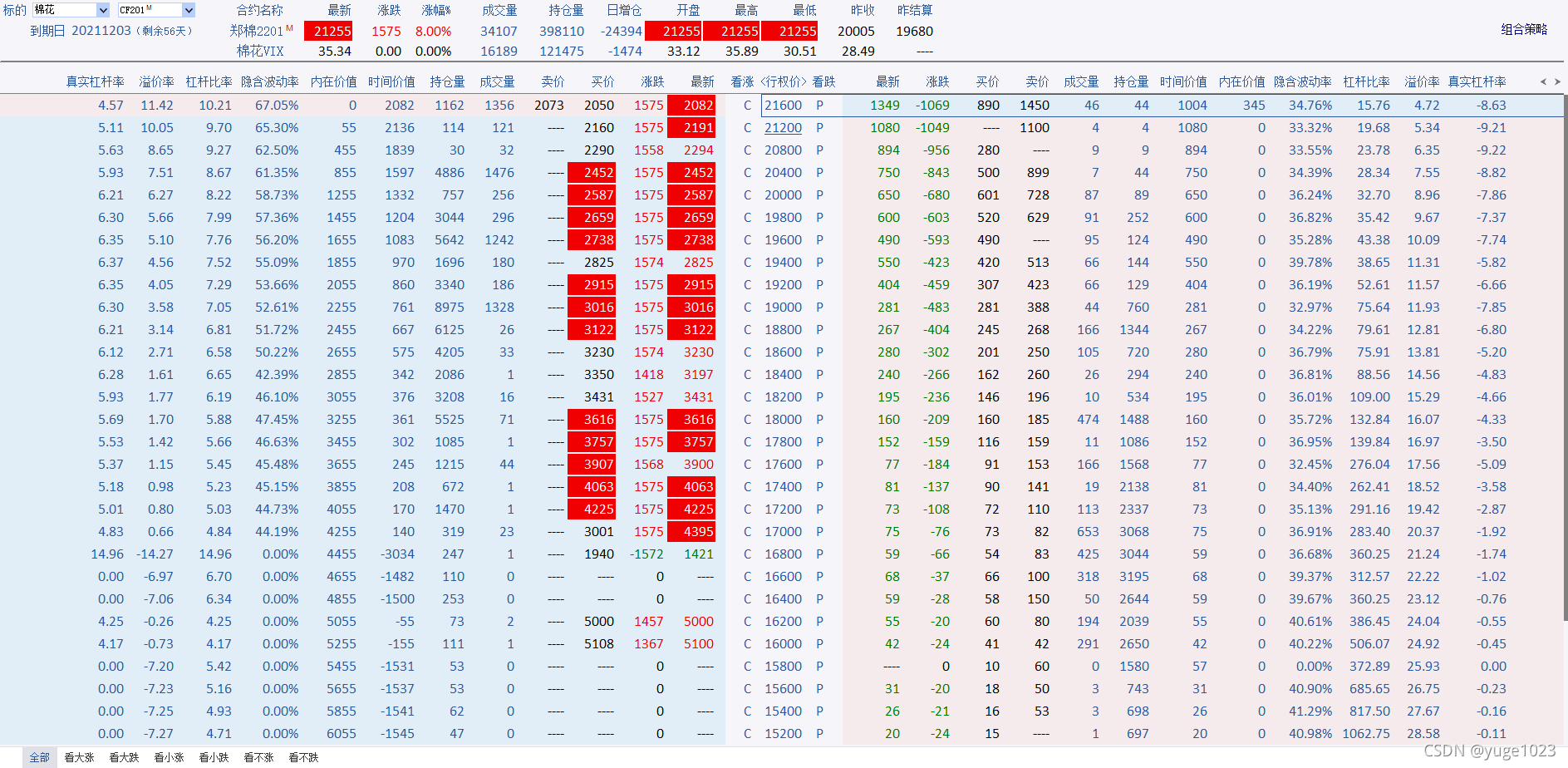Click the C call marker in the 21600 row
The width and height of the screenshot is (1568, 768).
(x=747, y=106)
